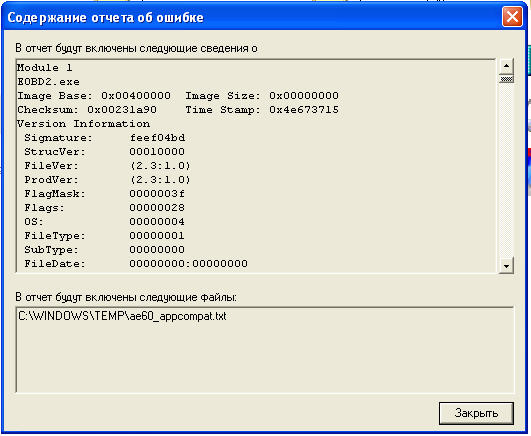
Task: Select the Checksum value 0x00231a90
Action: [122, 110]
